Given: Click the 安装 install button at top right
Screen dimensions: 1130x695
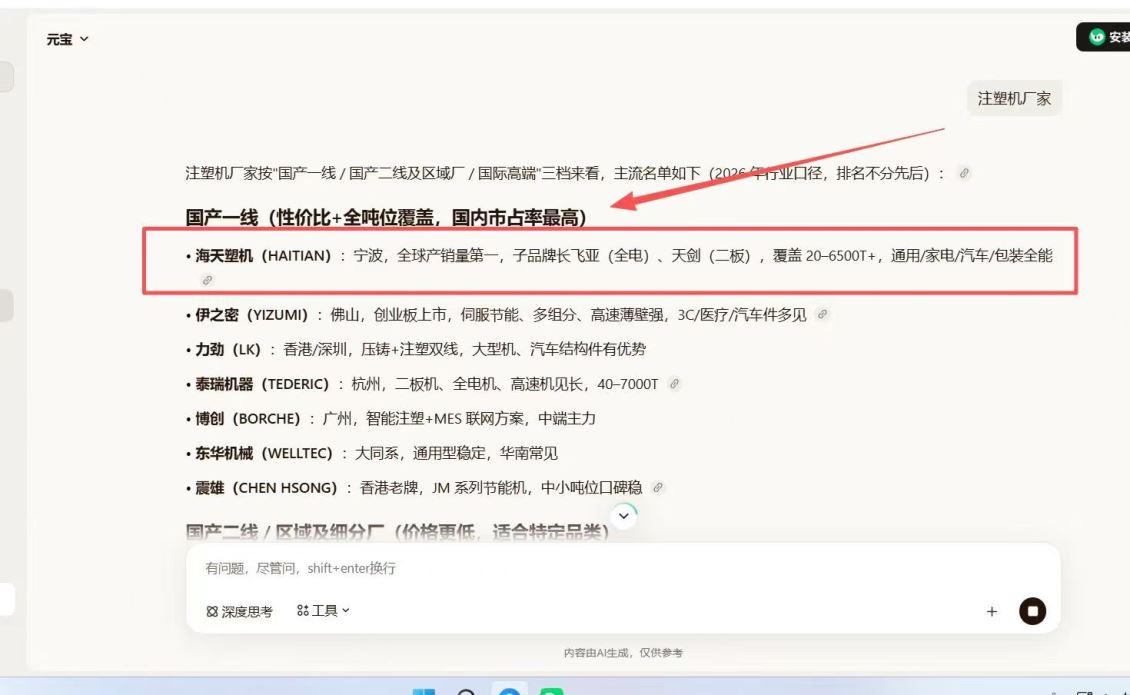Looking at the screenshot, I should [1104, 37].
